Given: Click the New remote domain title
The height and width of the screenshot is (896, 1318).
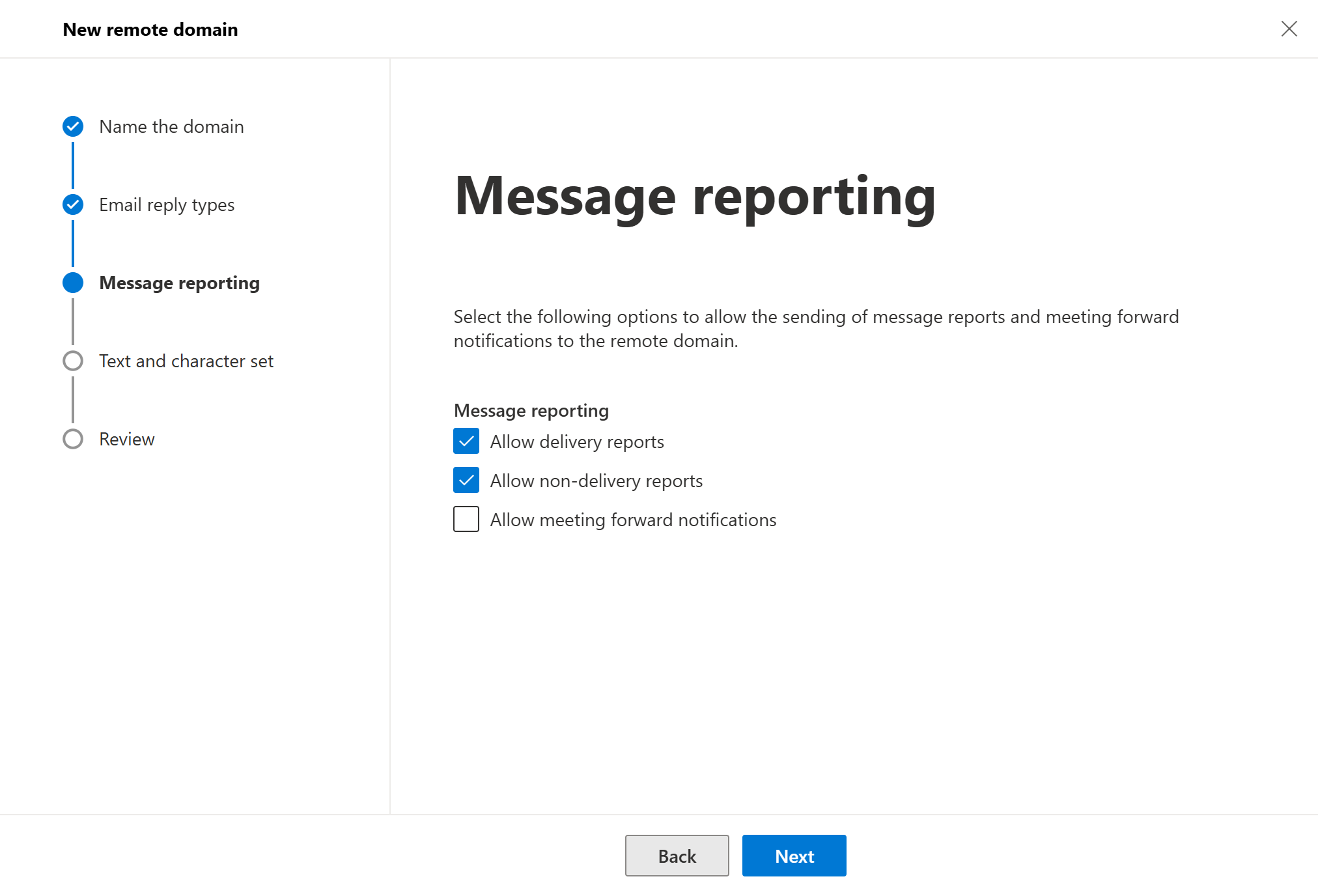Looking at the screenshot, I should tap(150, 29).
